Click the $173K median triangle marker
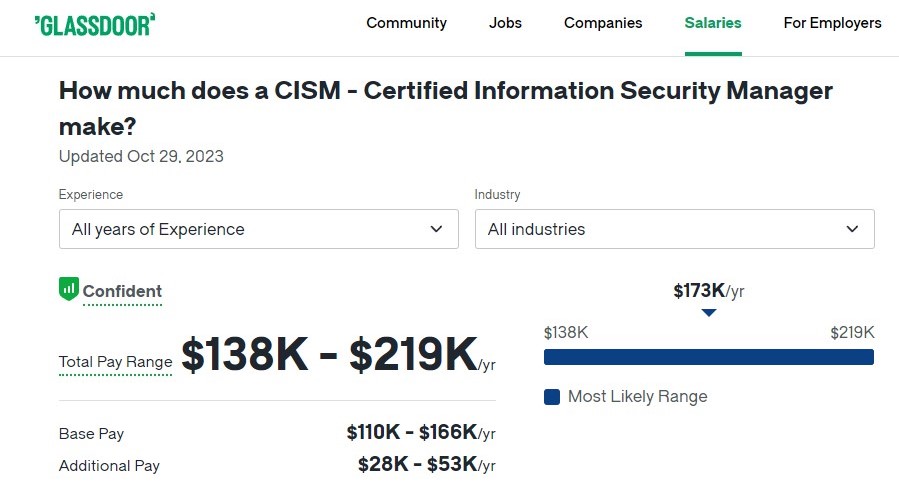 709,313
